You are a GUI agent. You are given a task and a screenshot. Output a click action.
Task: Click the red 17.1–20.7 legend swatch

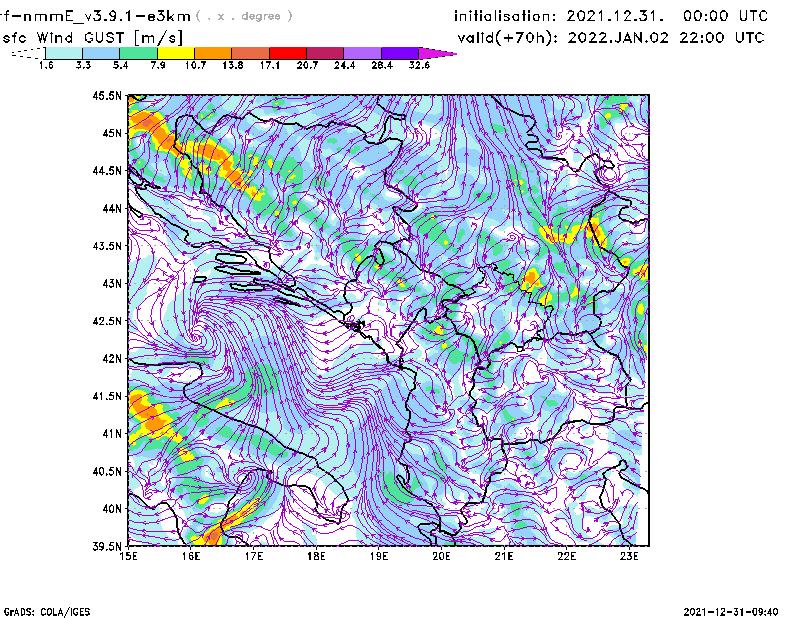(288, 53)
